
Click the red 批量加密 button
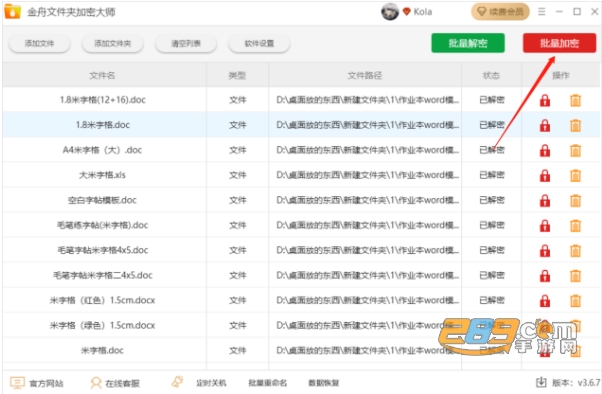pos(559,43)
